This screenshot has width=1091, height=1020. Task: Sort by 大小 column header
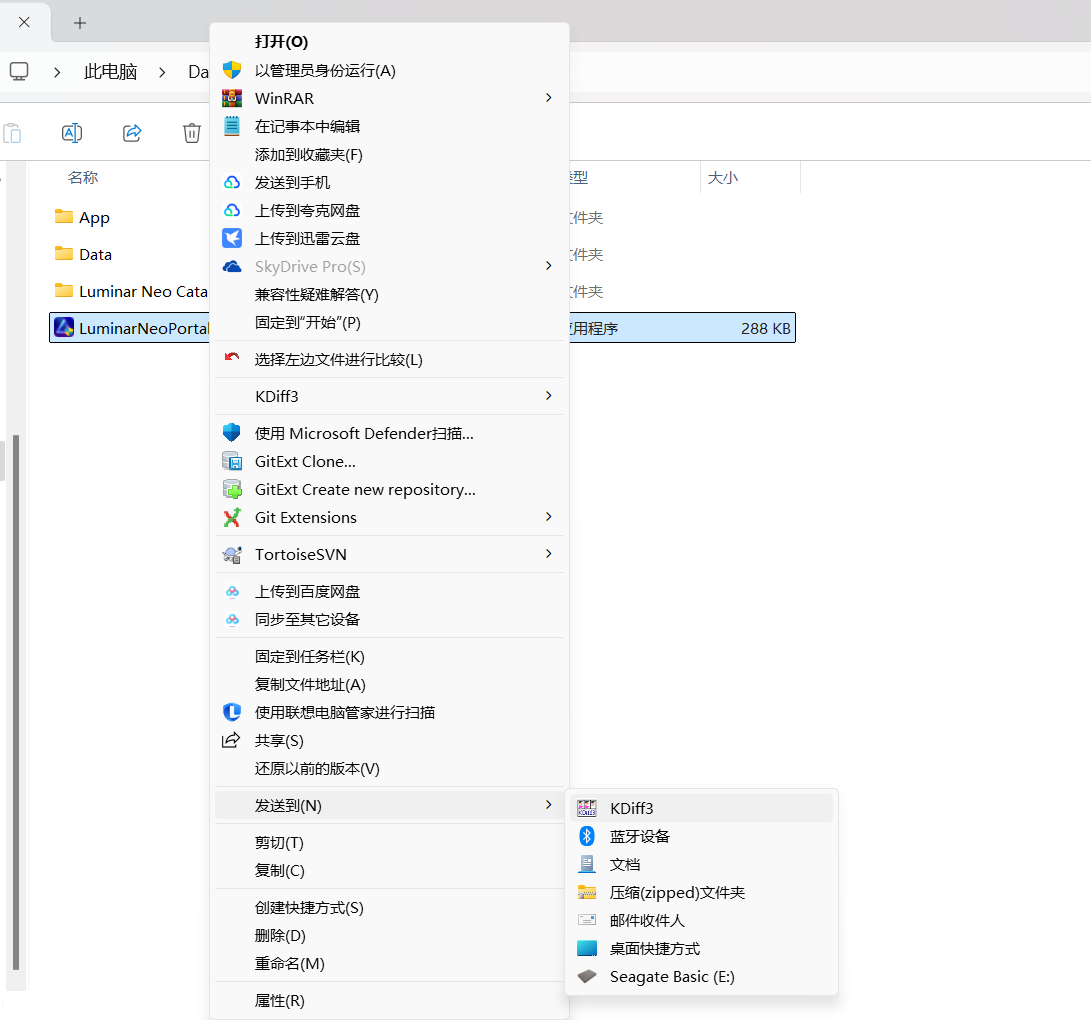[722, 177]
